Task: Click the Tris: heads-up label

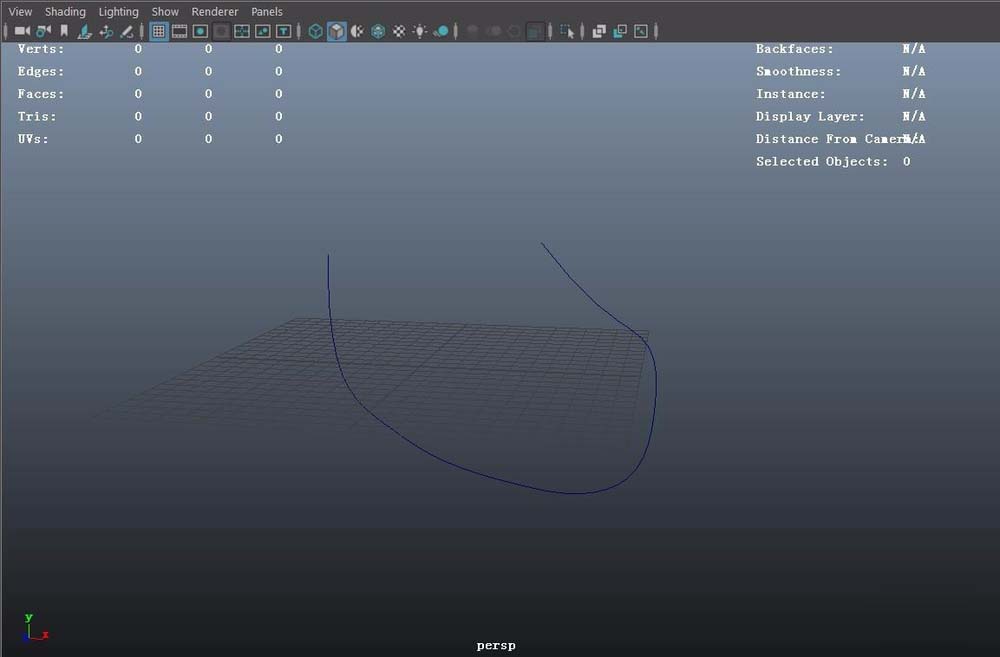Action: tap(37, 116)
